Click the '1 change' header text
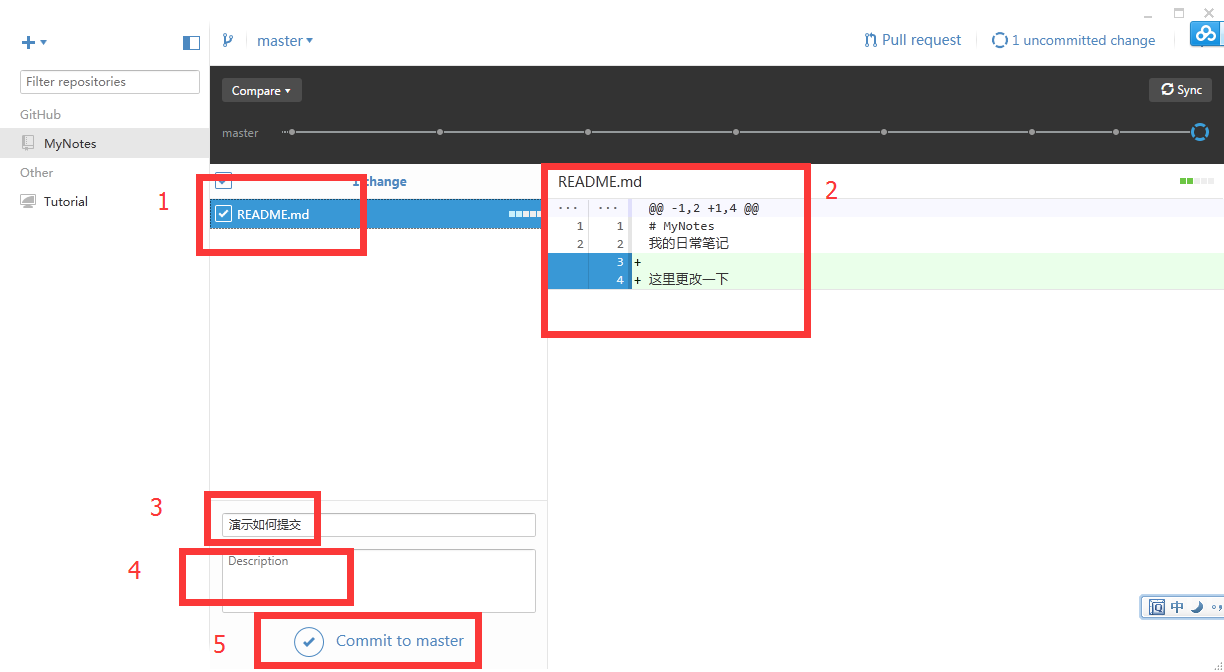 [x=379, y=181]
